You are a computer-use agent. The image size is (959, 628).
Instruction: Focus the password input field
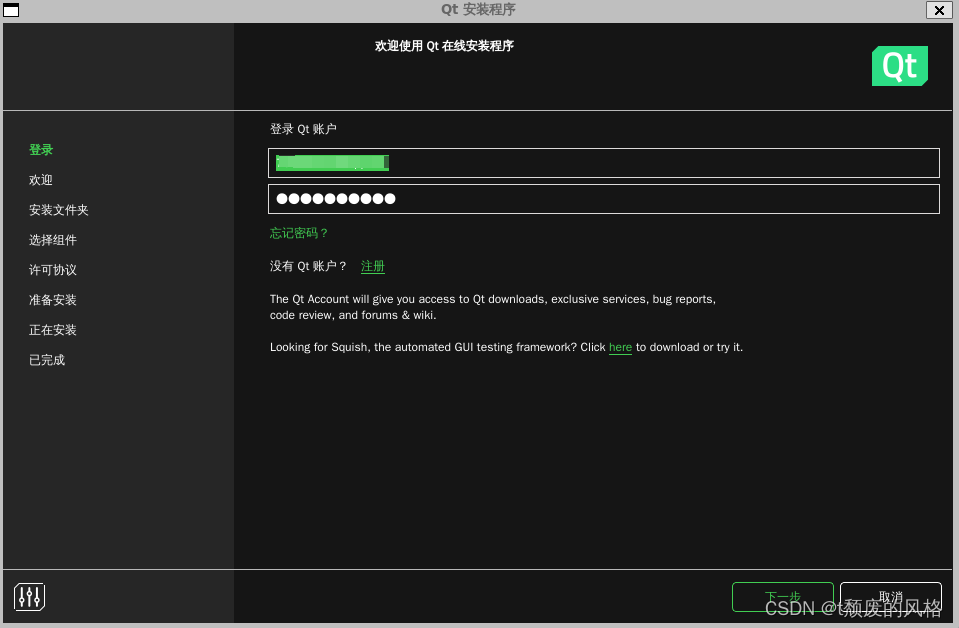(604, 199)
